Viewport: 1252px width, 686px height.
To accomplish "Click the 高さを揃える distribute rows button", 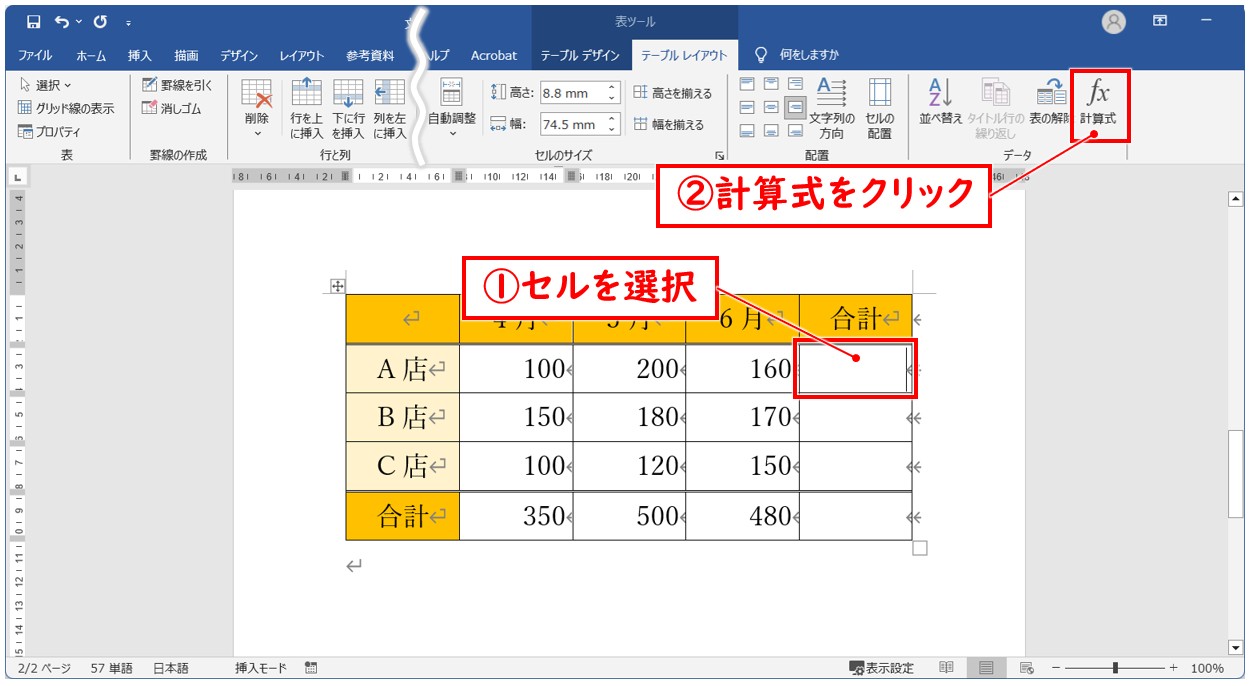I will [x=673, y=93].
